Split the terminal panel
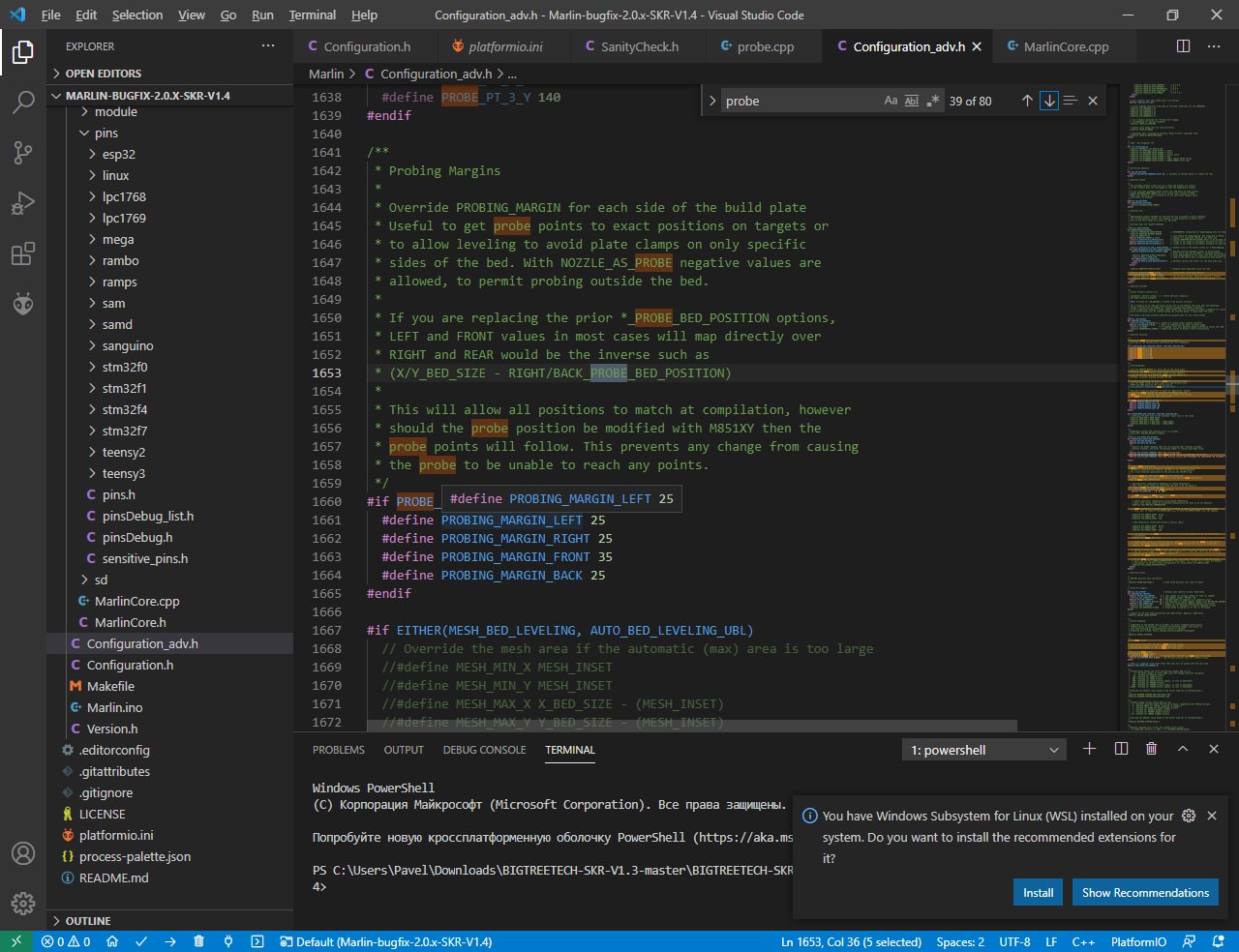The width and height of the screenshot is (1239, 952). tap(1121, 749)
